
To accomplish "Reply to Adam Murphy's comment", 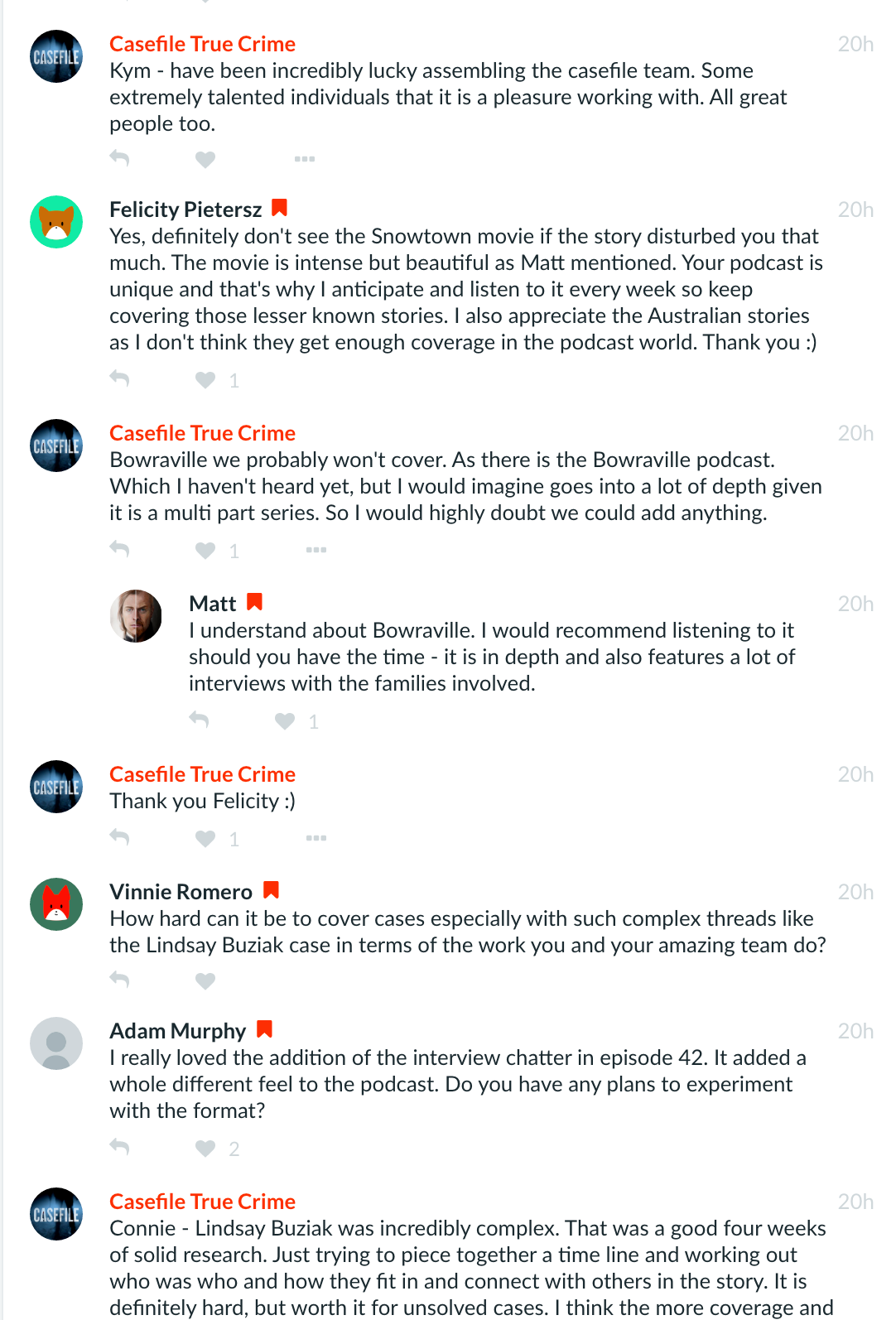I will pyautogui.click(x=120, y=1148).
